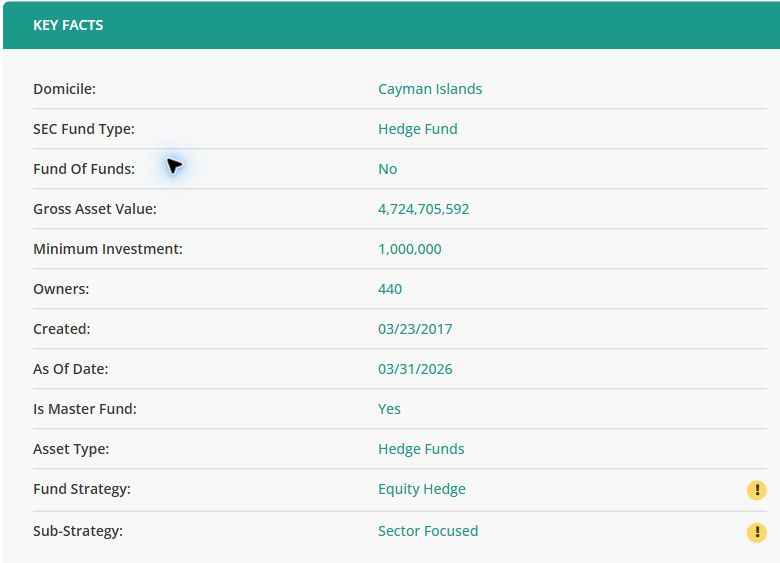780x563 pixels.
Task: Click the As Of Date label
Action: tap(70, 369)
